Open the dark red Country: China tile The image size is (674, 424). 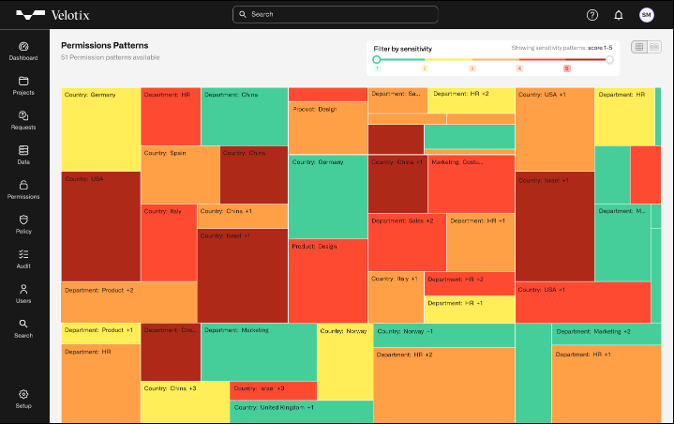254,175
